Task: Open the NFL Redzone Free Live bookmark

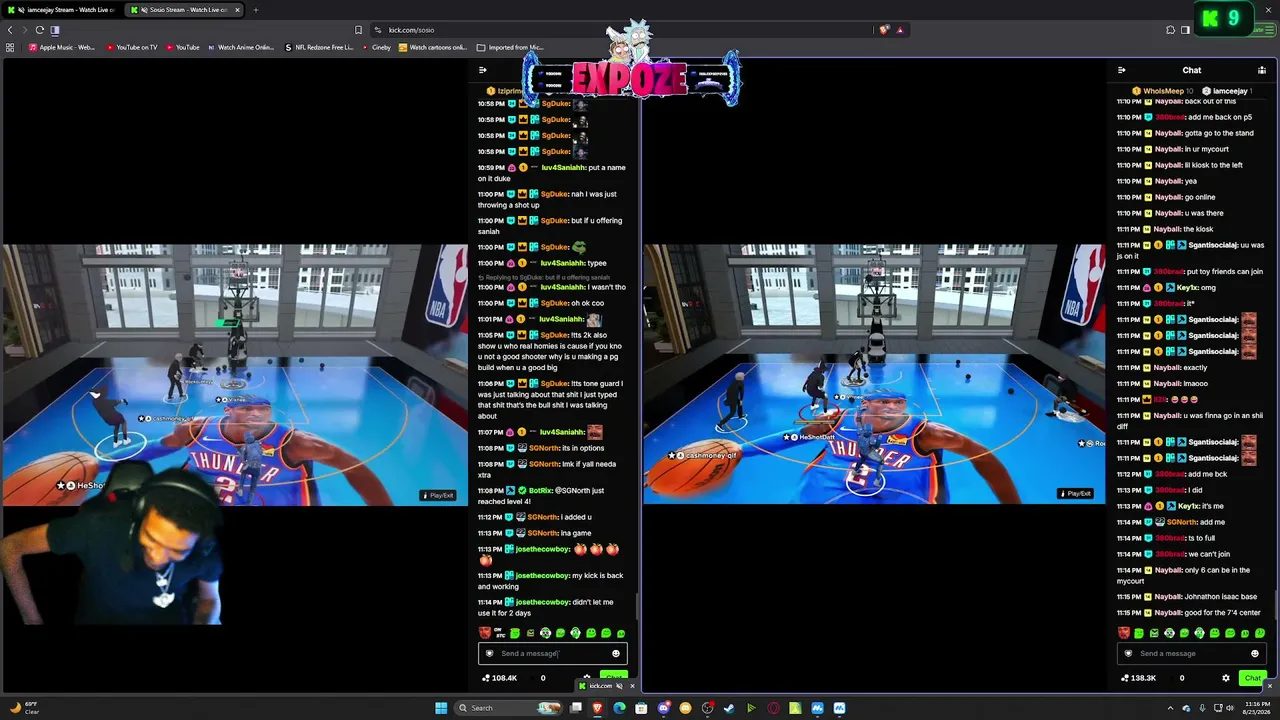Action: (x=319, y=47)
